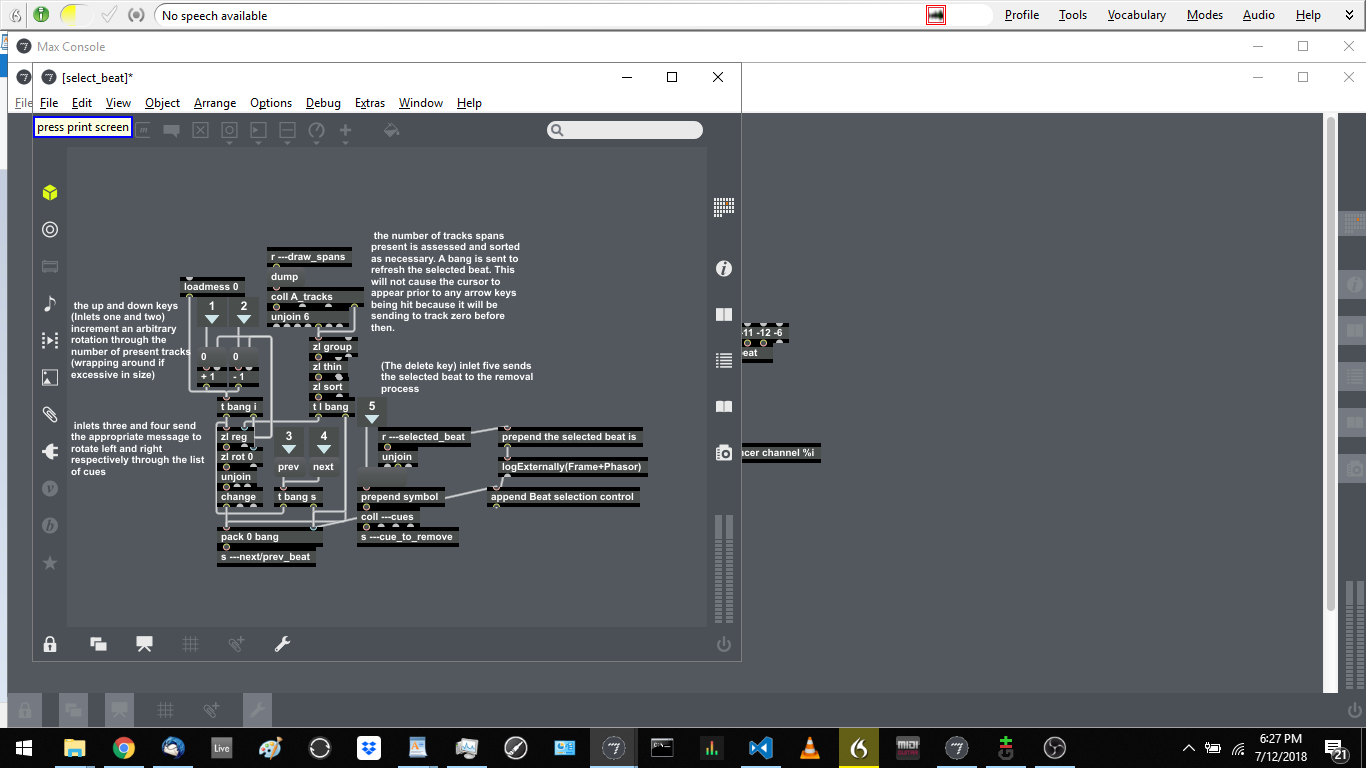Toggle snap to objects in select_beat window
1366x768 pixels.
click(236, 644)
